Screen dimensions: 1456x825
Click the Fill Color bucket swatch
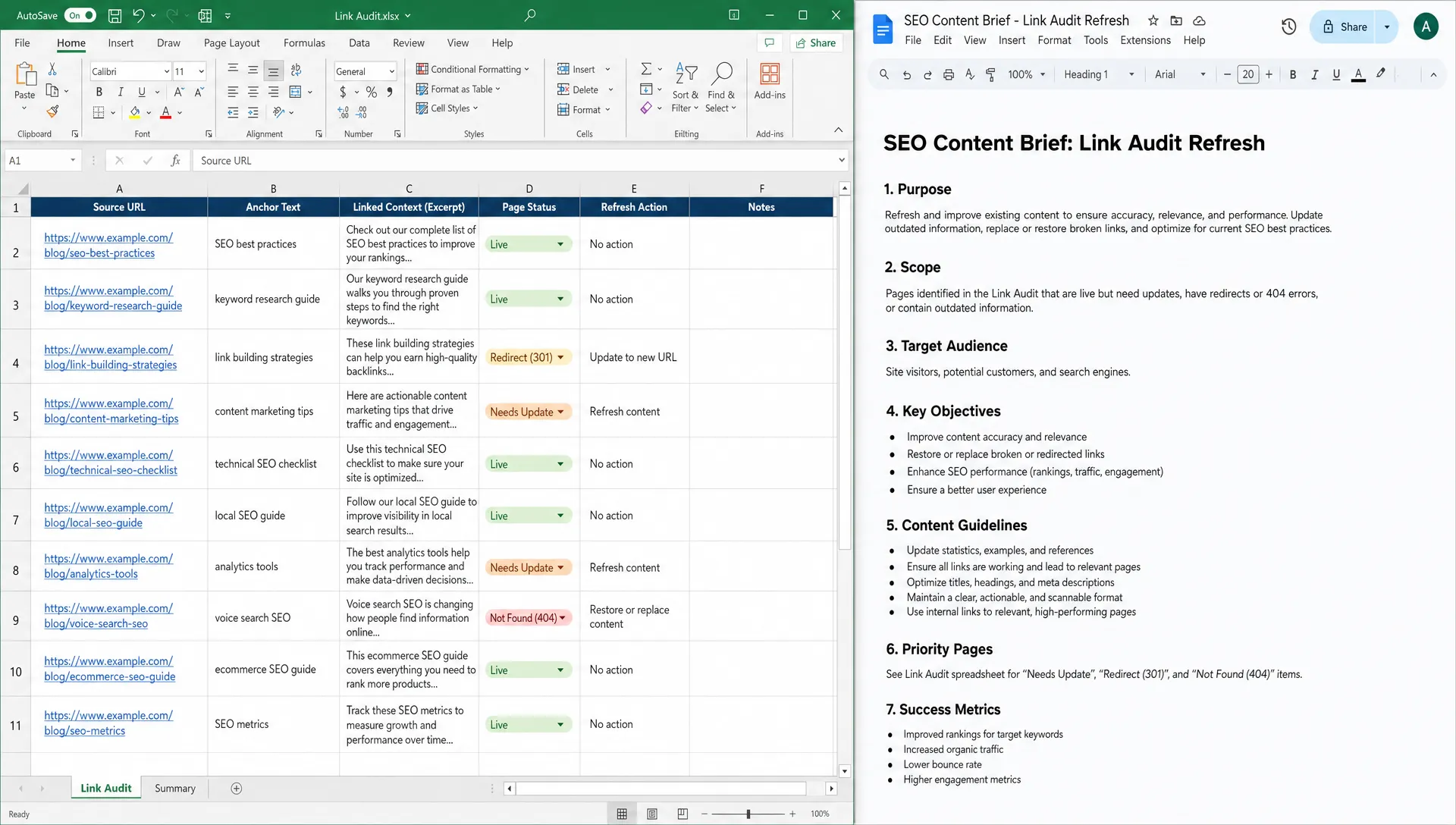click(134, 112)
